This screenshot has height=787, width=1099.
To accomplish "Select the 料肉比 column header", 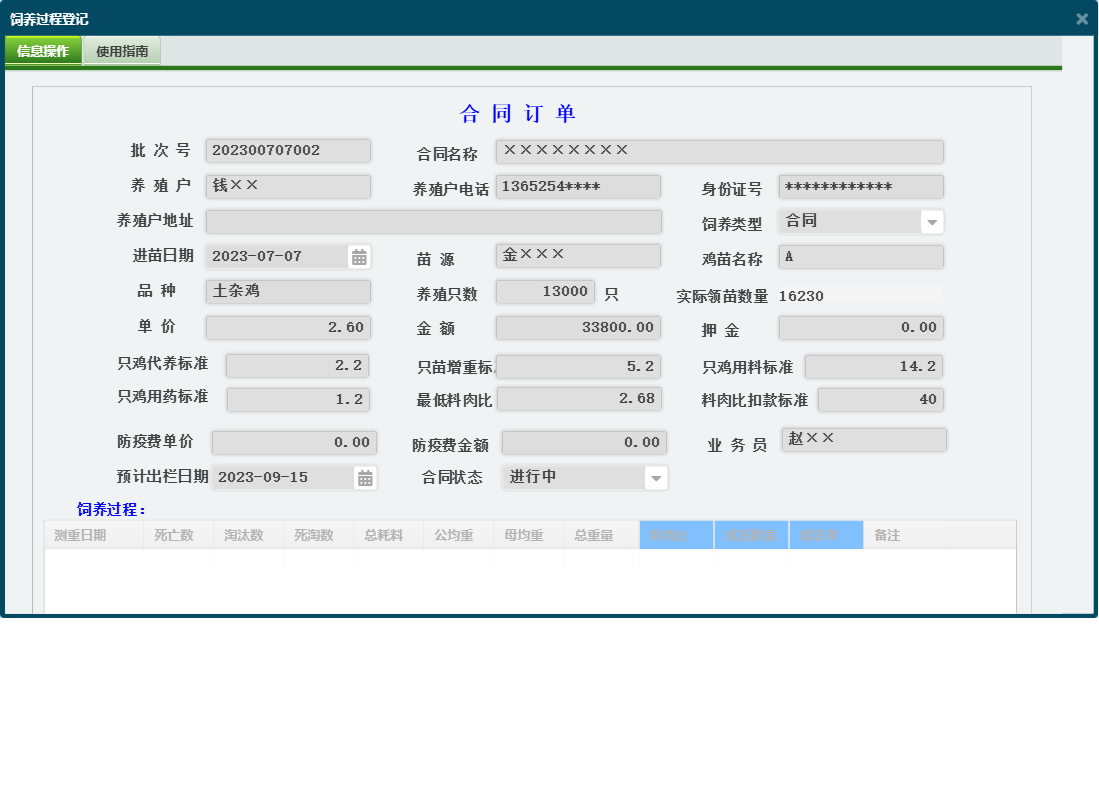I will [x=675, y=535].
